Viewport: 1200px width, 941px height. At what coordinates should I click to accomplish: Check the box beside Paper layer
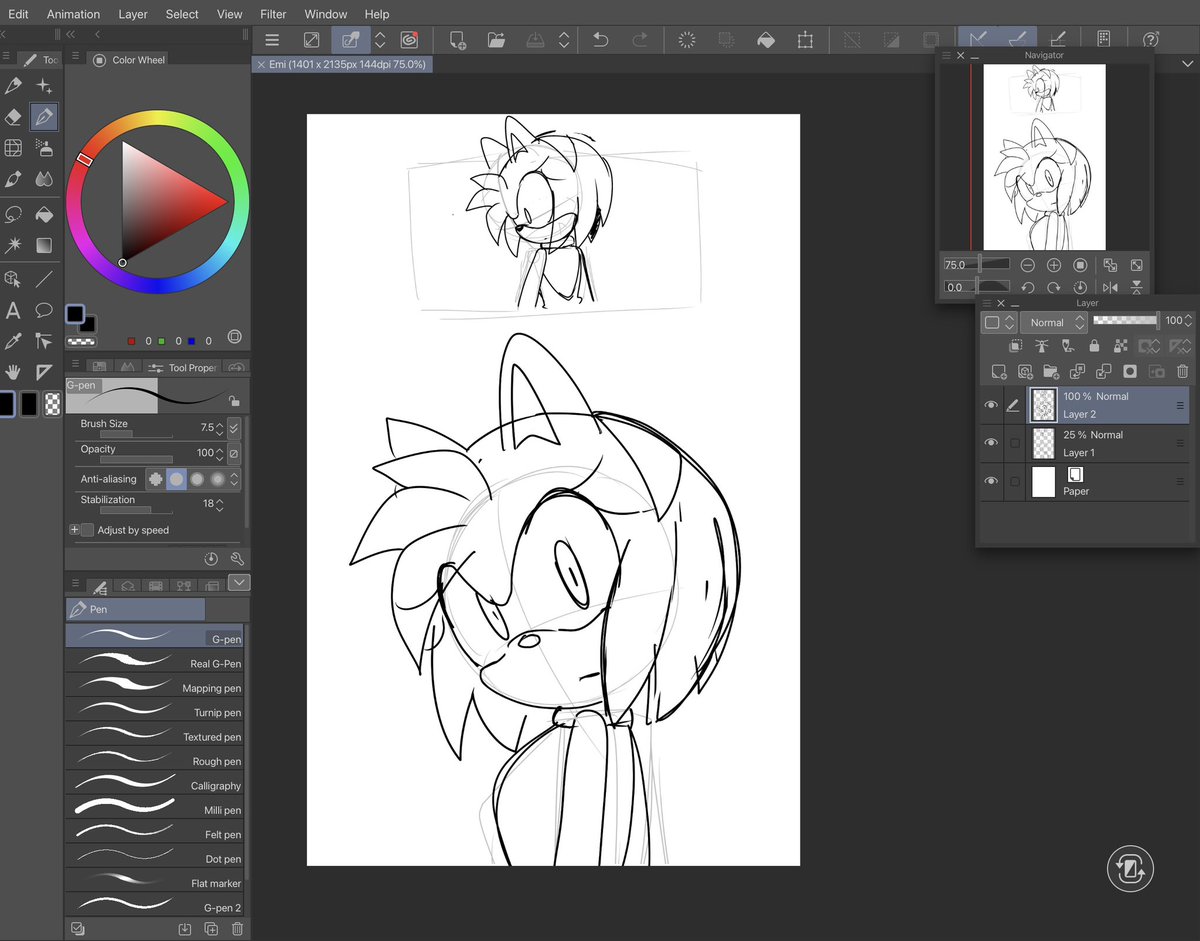[1015, 481]
